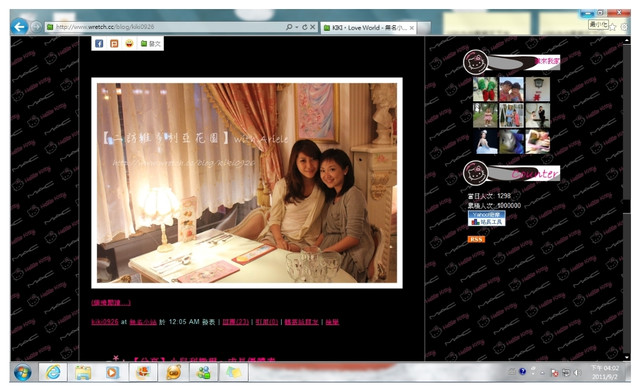Click the green 發文 post button
The image size is (640, 392).
click(x=151, y=43)
